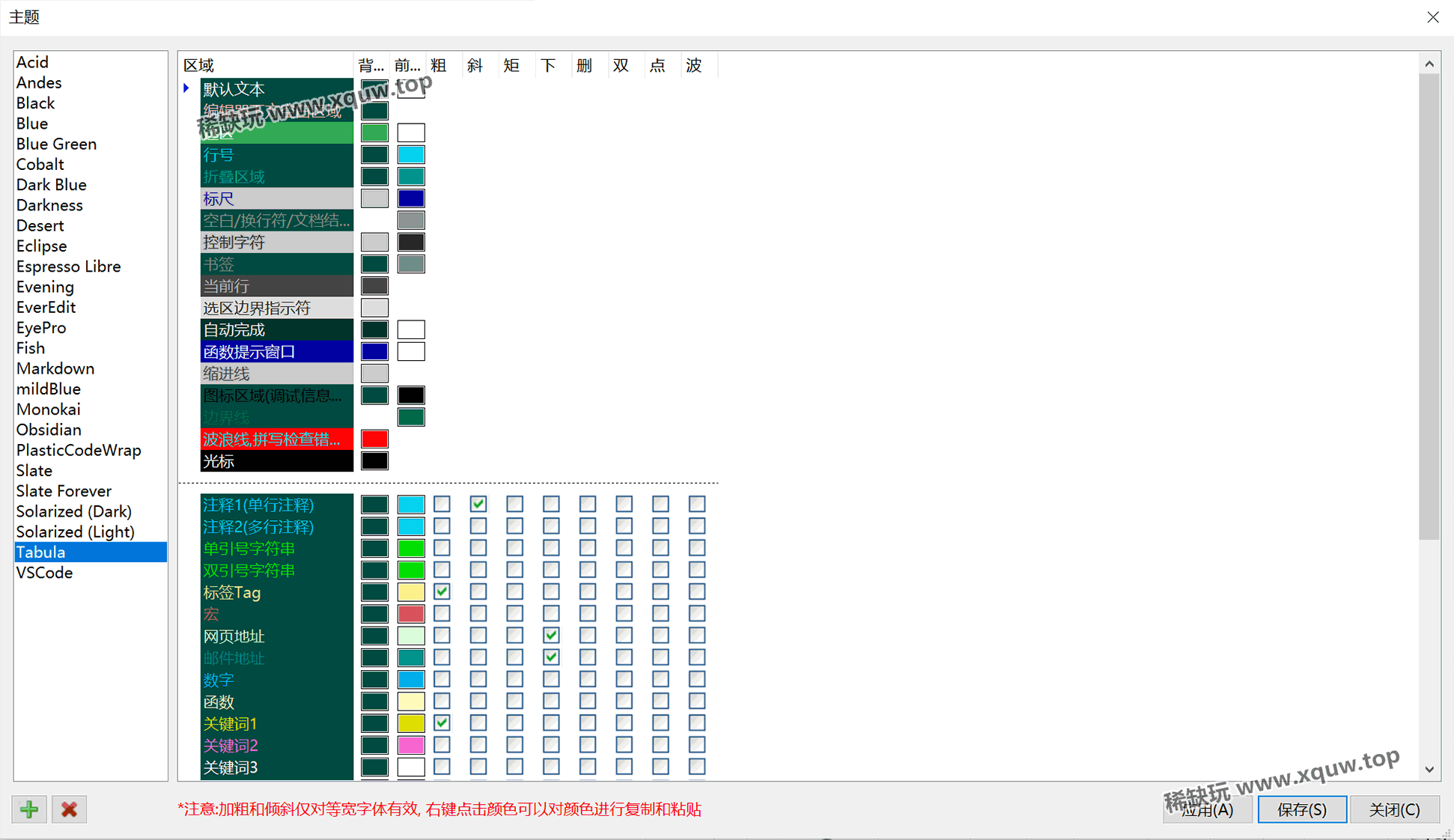This screenshot has width=1454, height=840.
Task: Select the PlasticCodeWrap theme
Action: pos(91,451)
